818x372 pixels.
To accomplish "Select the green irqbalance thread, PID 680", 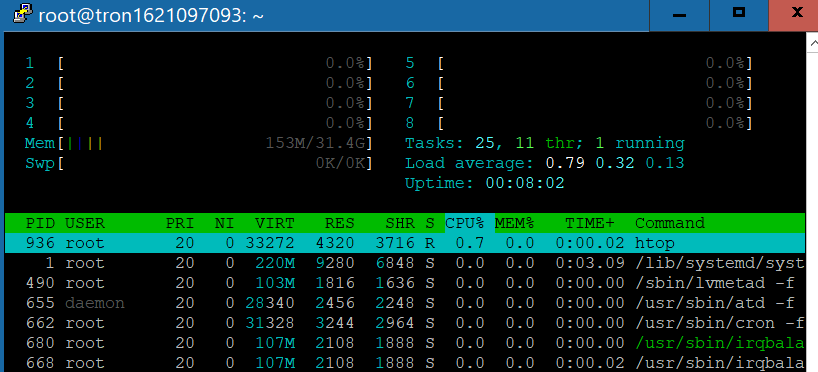I will (x=405, y=343).
